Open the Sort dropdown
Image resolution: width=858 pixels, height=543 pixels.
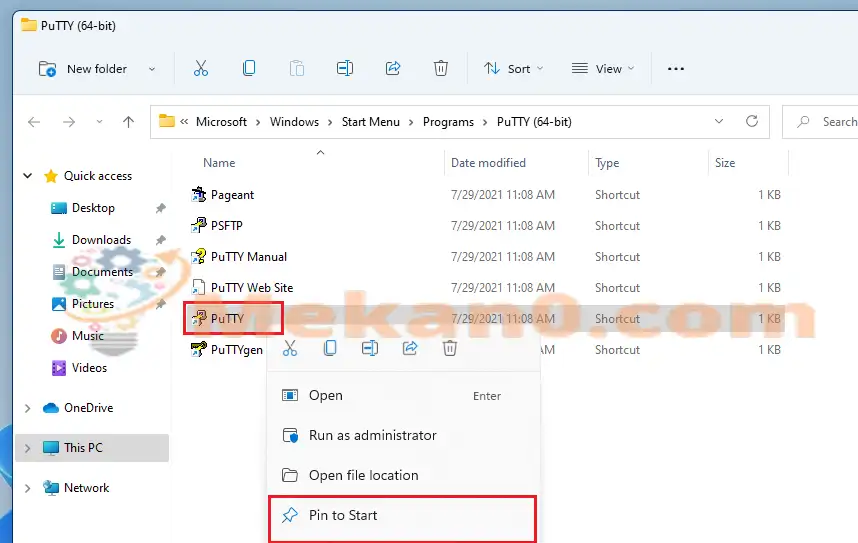coord(514,68)
